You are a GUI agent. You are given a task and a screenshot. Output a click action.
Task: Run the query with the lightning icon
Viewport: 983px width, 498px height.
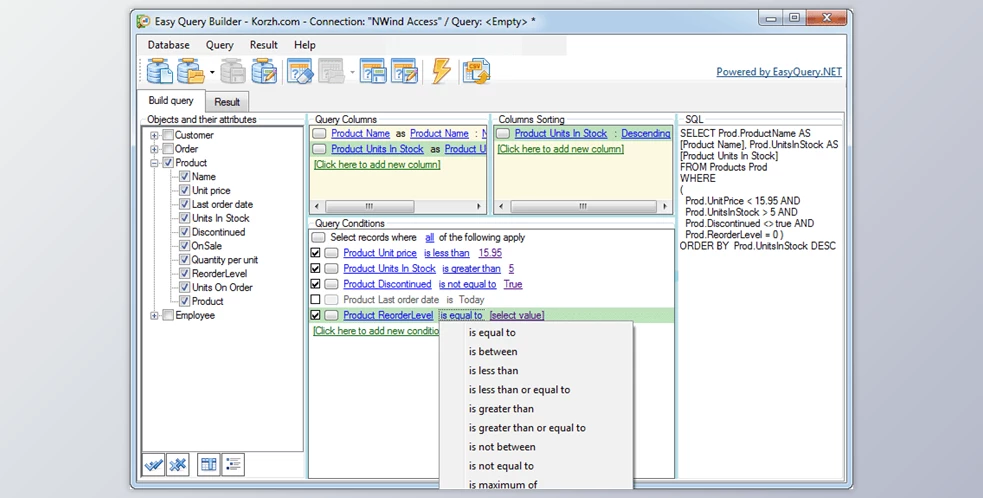coord(441,71)
